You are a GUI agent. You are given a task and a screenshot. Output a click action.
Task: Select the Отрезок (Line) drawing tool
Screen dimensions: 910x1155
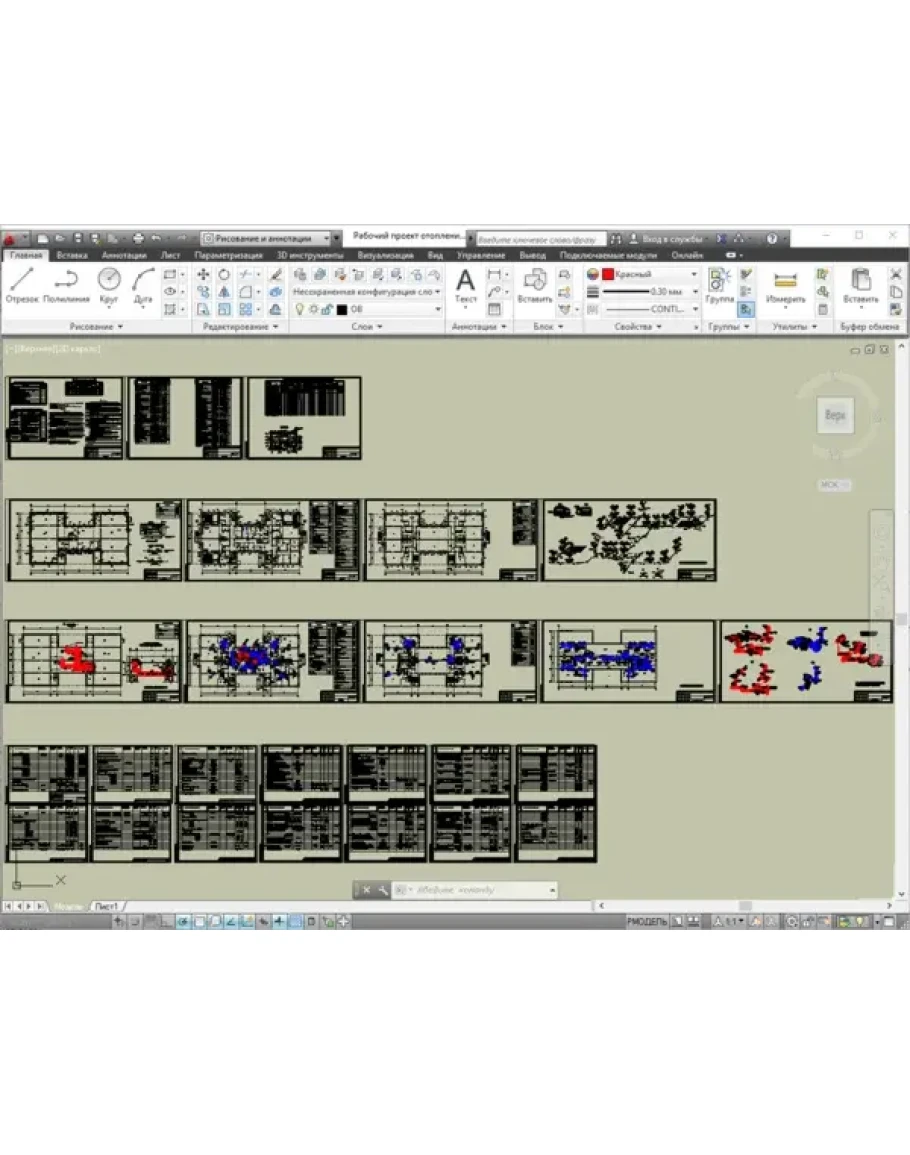coord(21,283)
